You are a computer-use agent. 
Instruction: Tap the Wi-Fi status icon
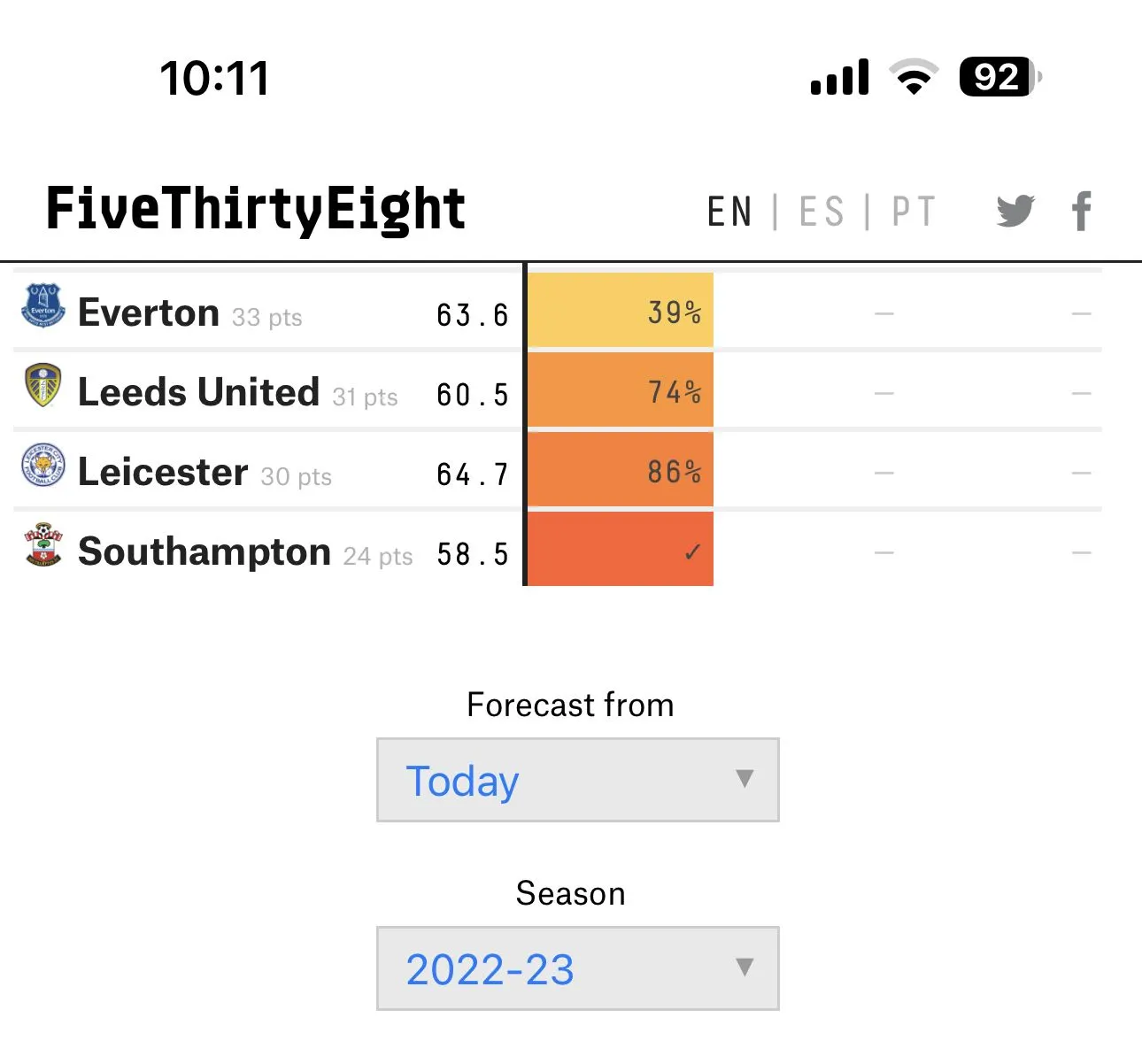click(x=914, y=77)
